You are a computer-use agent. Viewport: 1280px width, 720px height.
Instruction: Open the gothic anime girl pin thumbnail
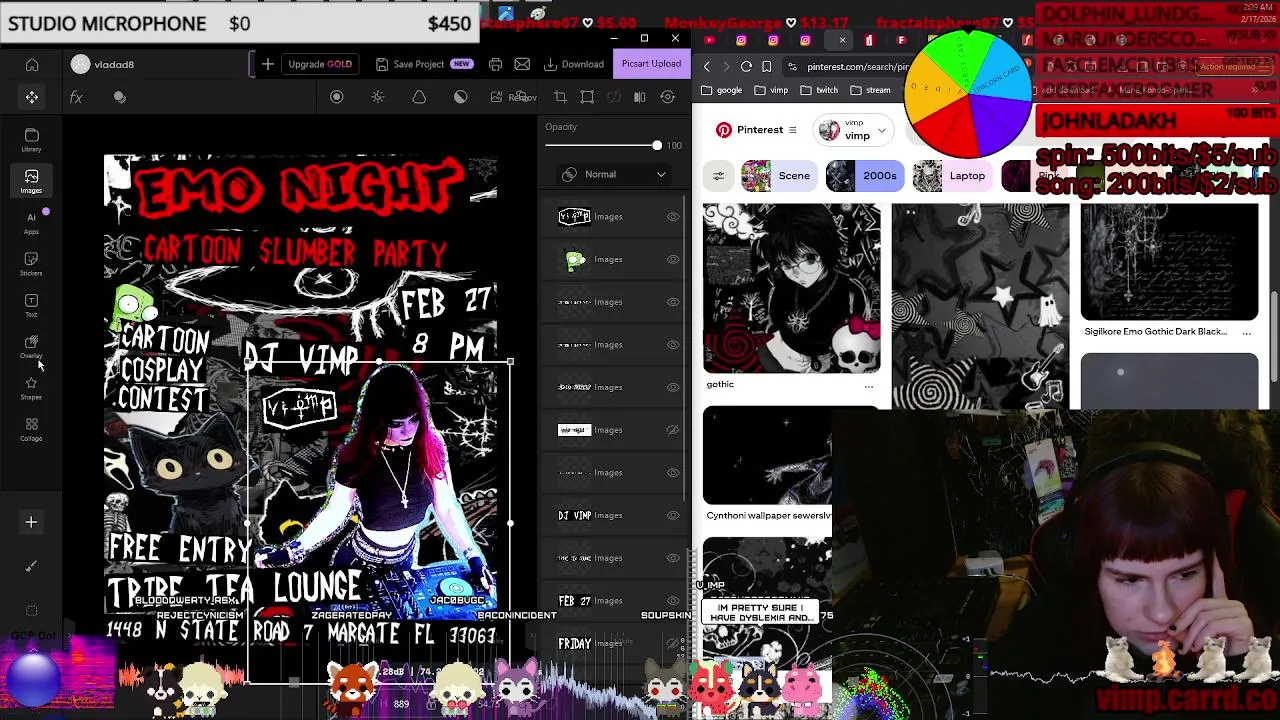click(x=791, y=288)
